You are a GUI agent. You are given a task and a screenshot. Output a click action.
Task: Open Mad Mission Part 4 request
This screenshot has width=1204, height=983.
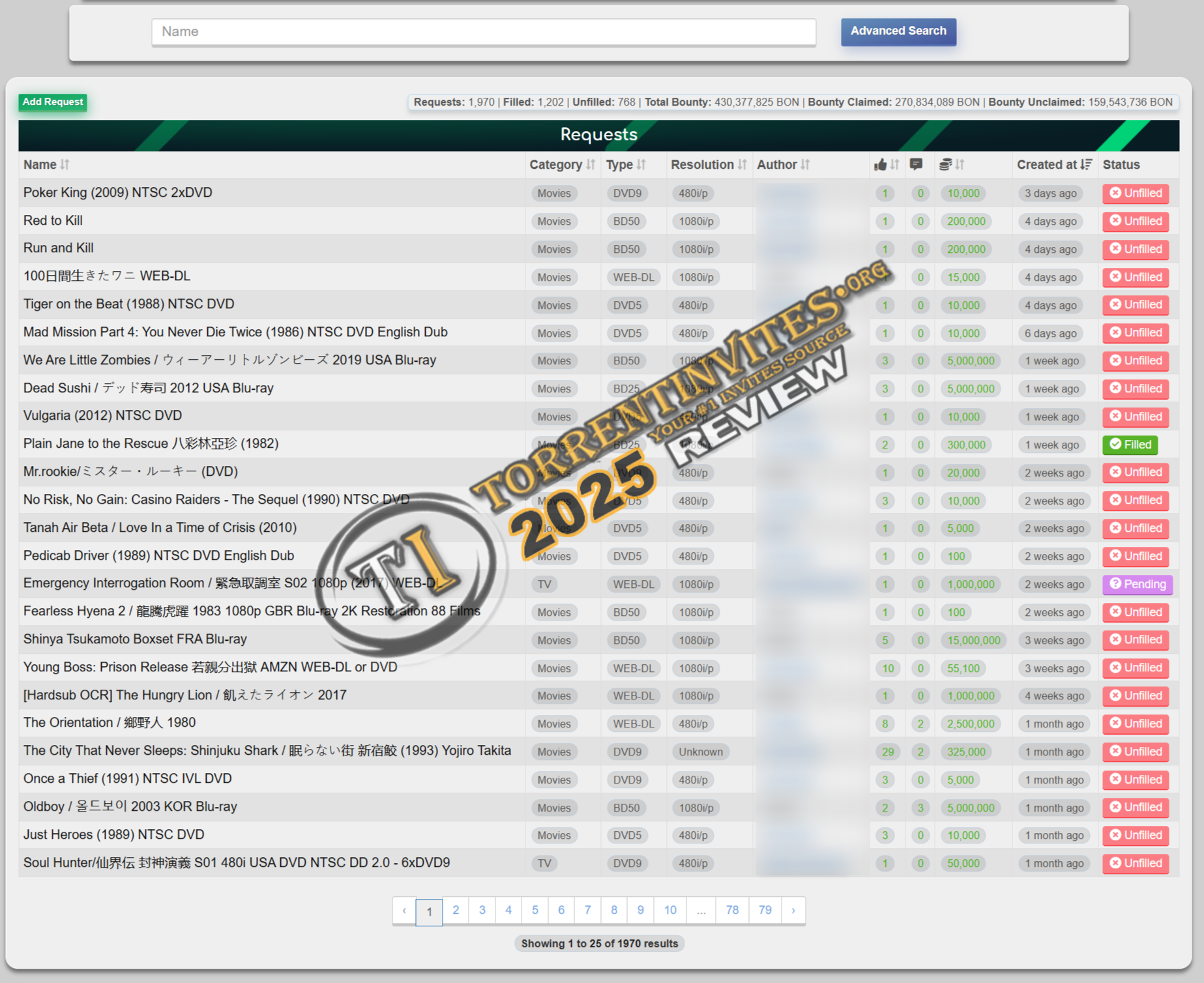pyautogui.click(x=235, y=332)
